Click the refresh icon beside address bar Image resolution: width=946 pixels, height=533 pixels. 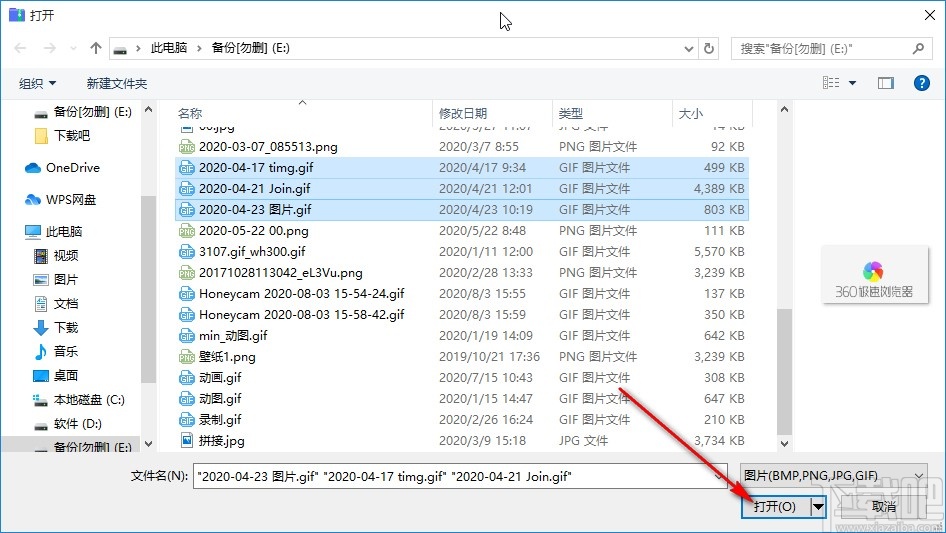click(x=710, y=48)
